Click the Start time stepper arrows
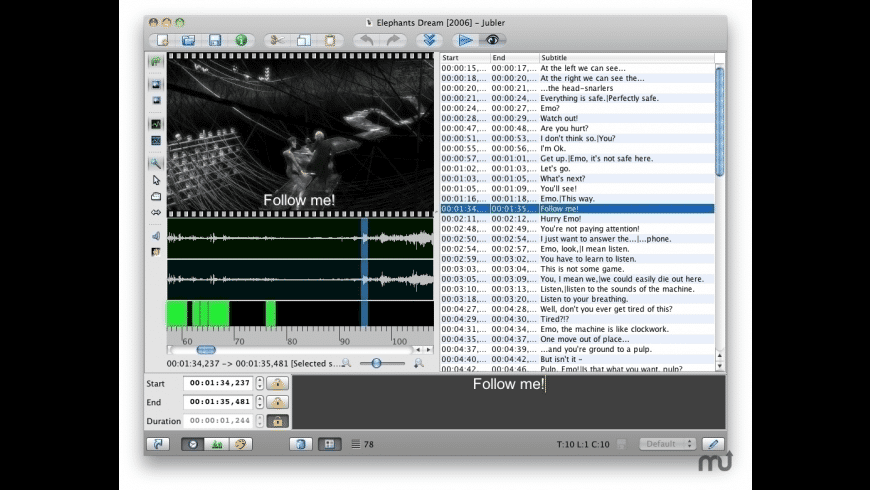The width and height of the screenshot is (870, 490). (260, 383)
